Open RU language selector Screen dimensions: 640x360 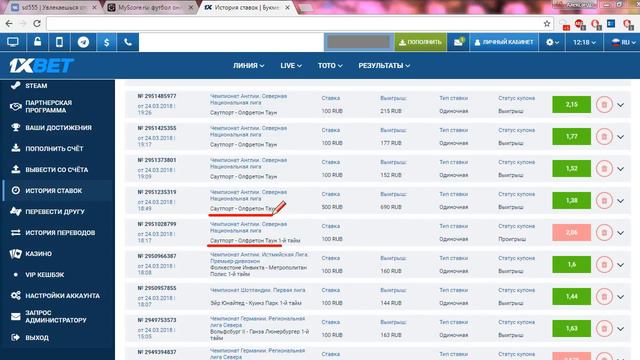[623, 42]
